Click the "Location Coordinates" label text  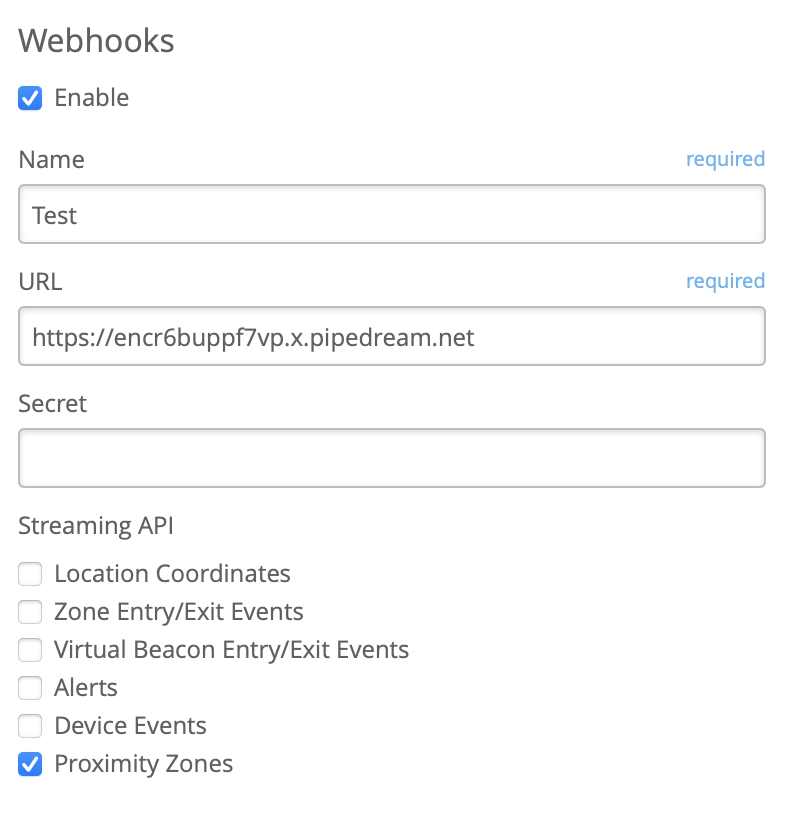pos(172,574)
